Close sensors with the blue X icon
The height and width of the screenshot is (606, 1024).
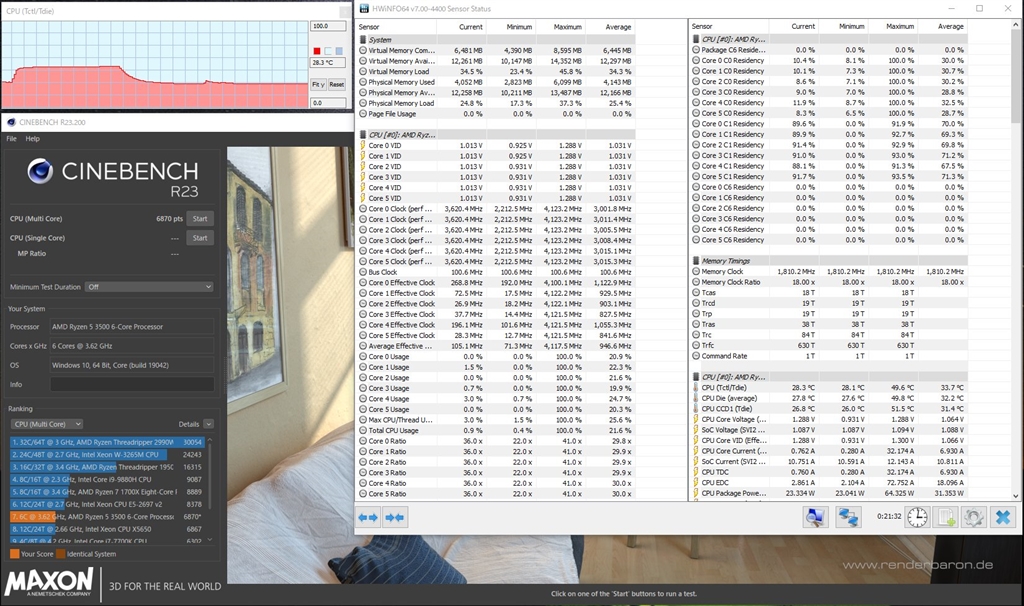1002,517
